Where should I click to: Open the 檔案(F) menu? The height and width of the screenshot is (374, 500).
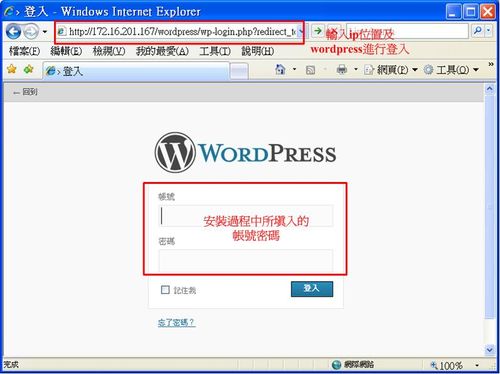pyautogui.click(x=24, y=51)
